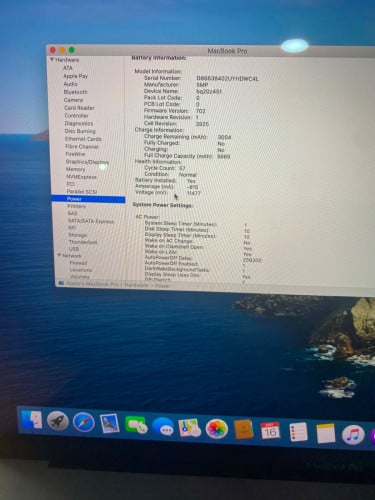Select Printers in the sidebar
Image resolution: width=375 pixels, height=500 pixels.
pyautogui.click(x=77, y=206)
